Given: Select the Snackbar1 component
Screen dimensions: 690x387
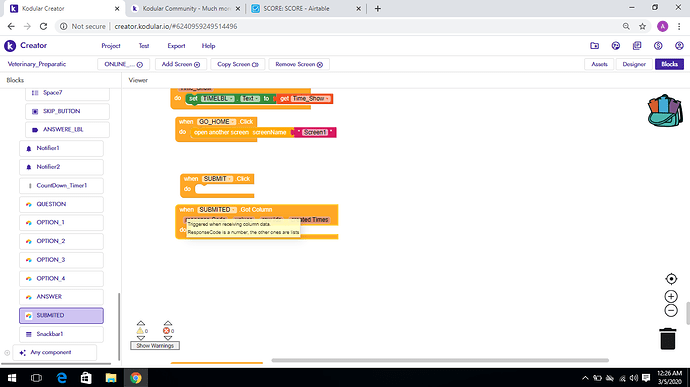Looking at the screenshot, I should point(61,334).
